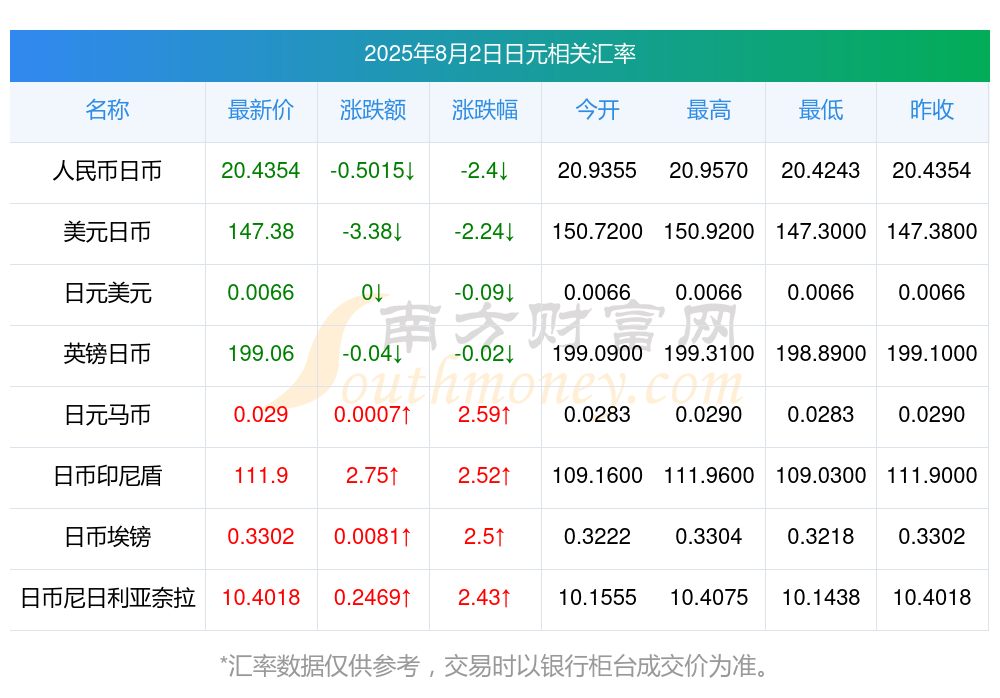Click the 10.1555 opening value

tap(597, 597)
